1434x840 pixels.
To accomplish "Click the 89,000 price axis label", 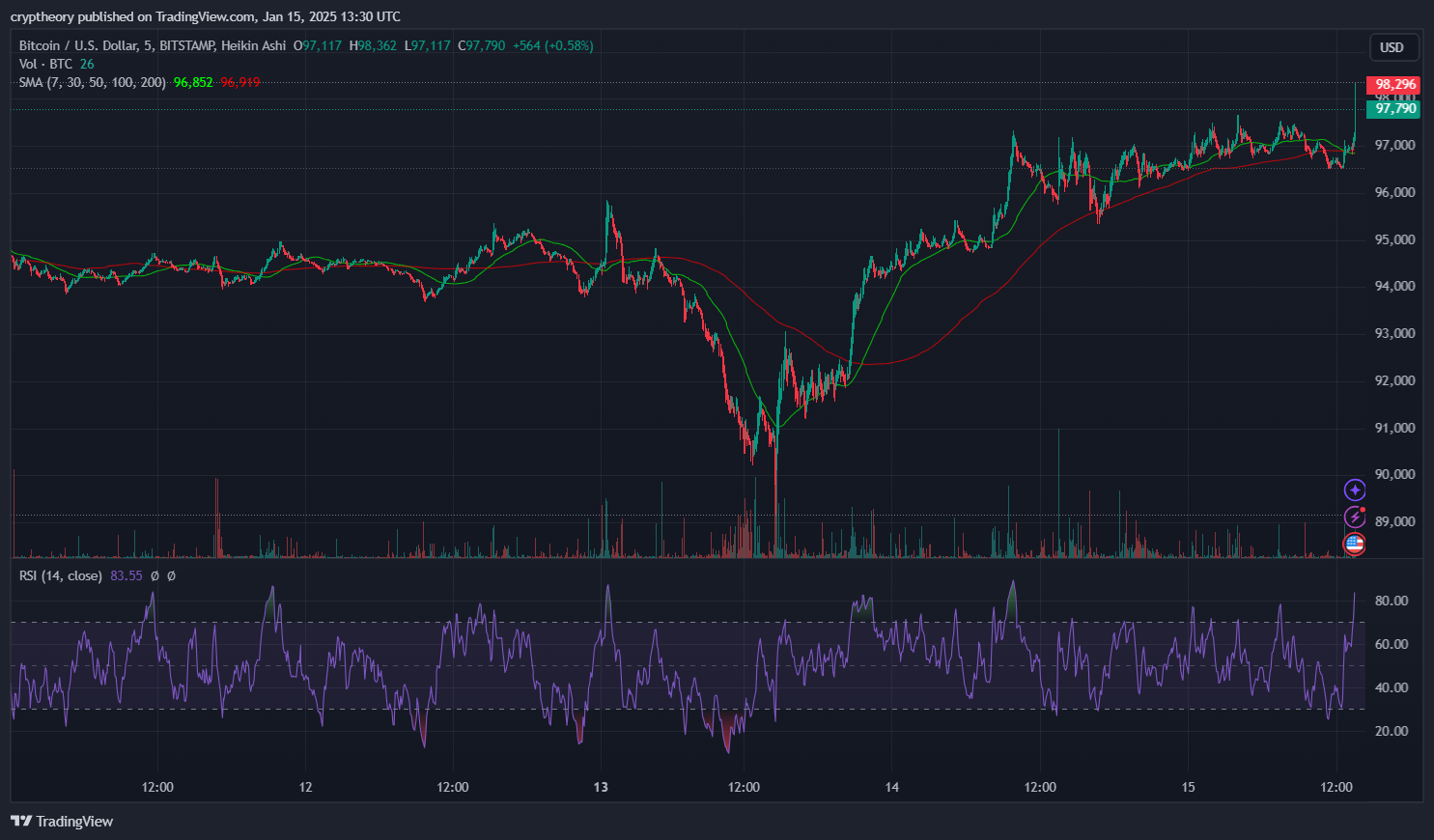I will (1395, 521).
